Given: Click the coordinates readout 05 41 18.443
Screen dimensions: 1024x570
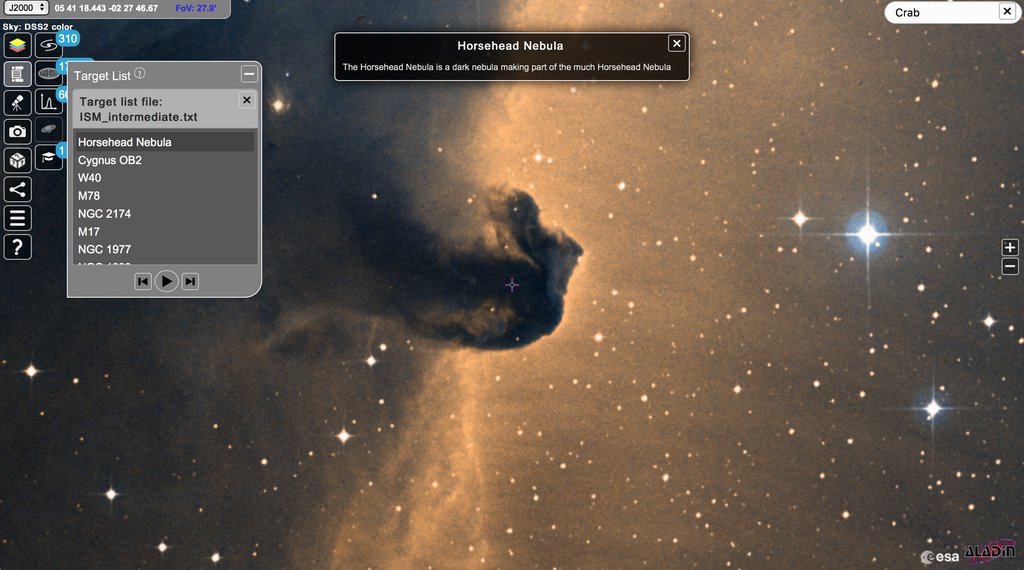Looking at the screenshot, I should tap(106, 8).
